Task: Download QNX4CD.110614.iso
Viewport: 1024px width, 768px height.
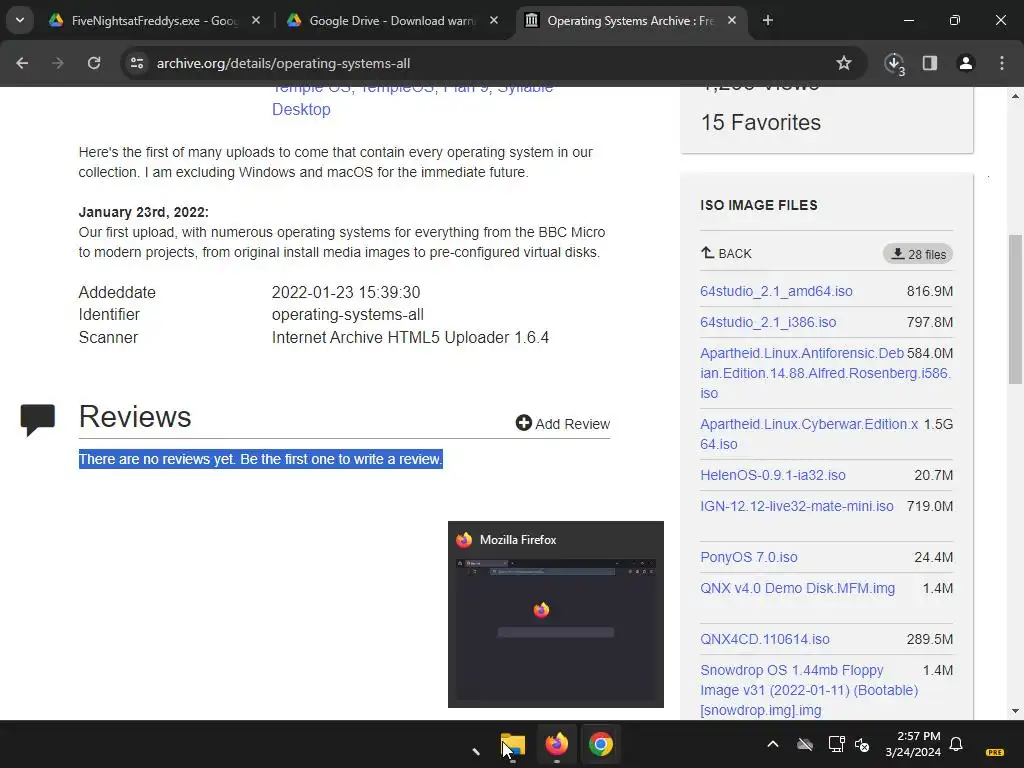Action: pos(765,639)
